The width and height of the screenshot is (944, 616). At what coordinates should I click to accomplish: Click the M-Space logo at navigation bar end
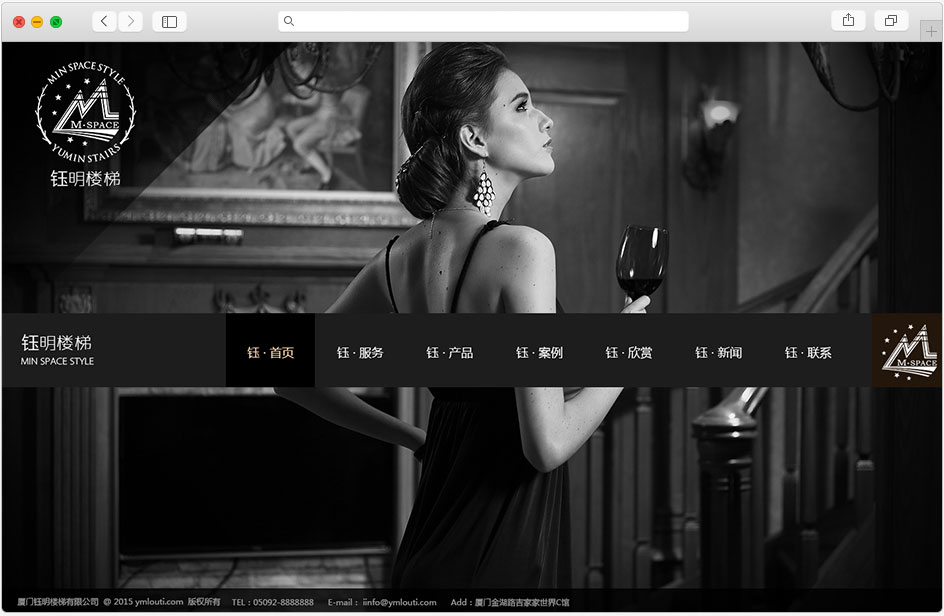coord(907,351)
